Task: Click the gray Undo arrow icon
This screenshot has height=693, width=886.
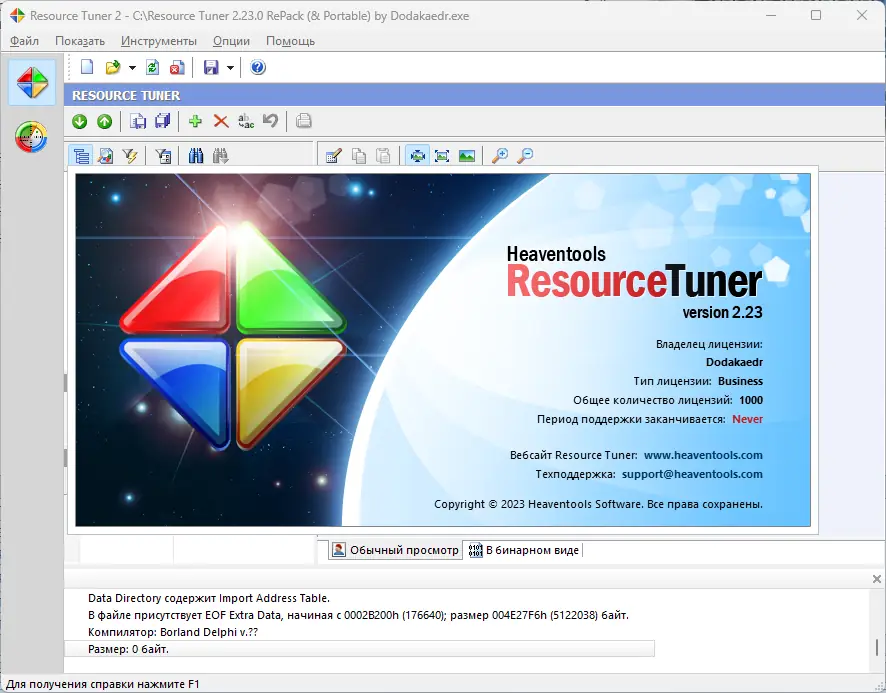Action: [271, 121]
